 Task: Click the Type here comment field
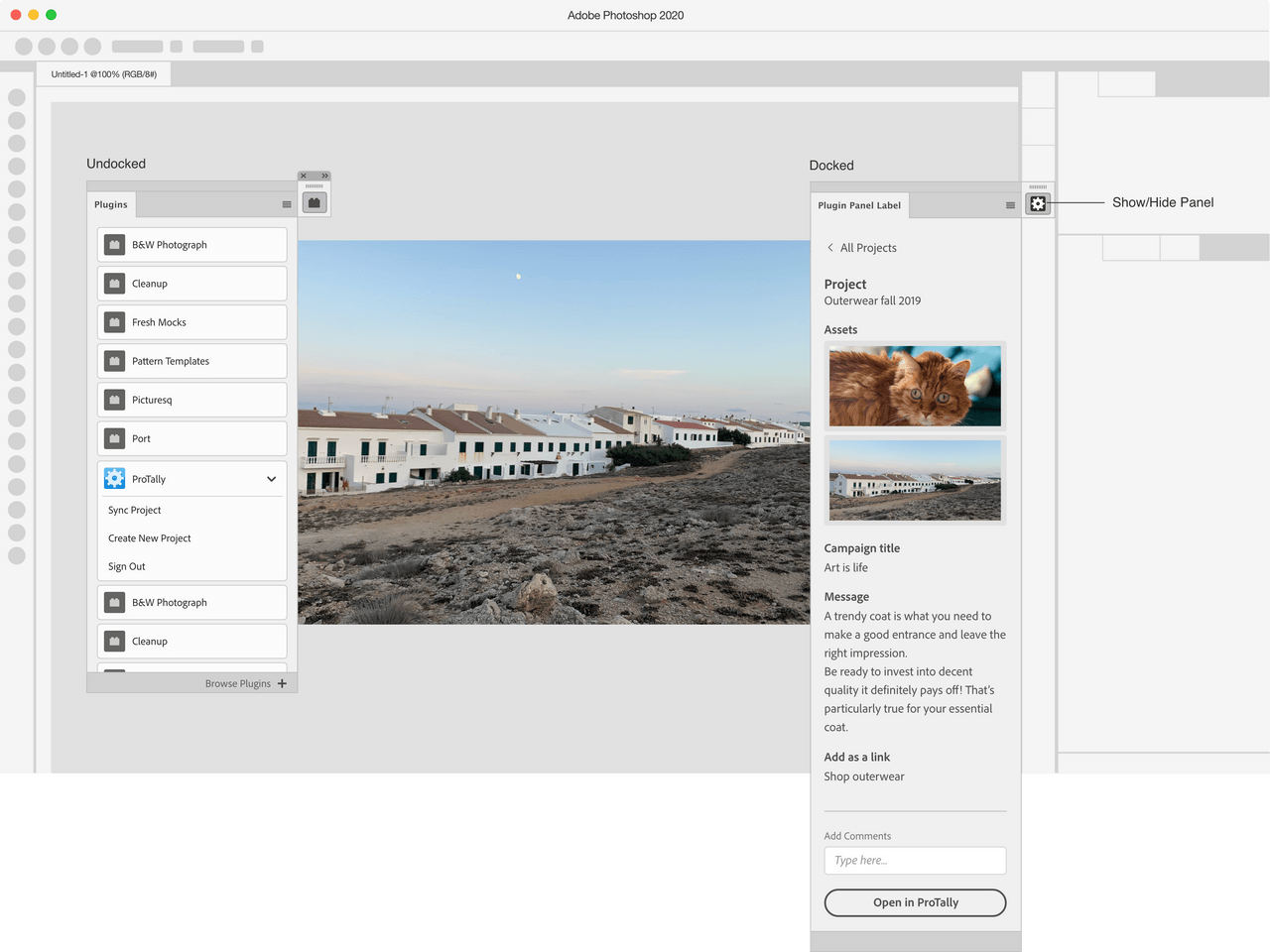point(915,860)
